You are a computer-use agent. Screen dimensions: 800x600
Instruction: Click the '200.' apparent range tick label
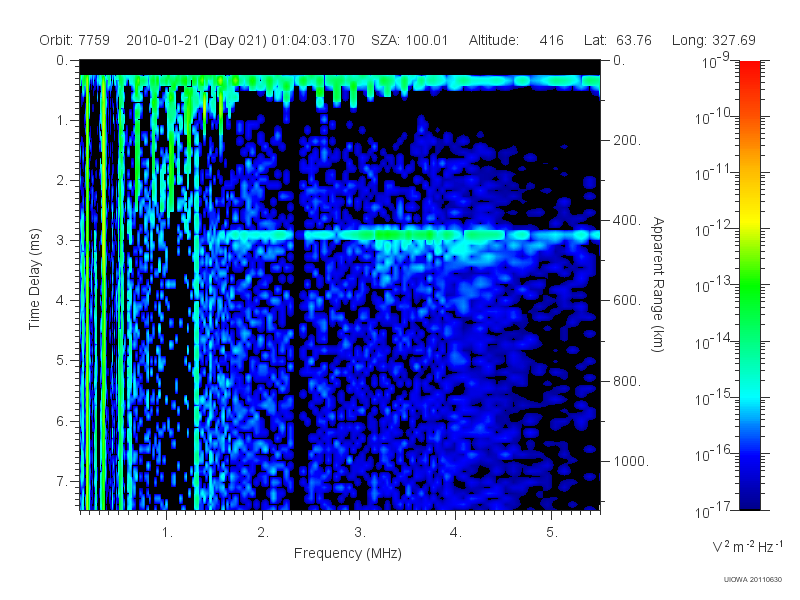click(627, 140)
